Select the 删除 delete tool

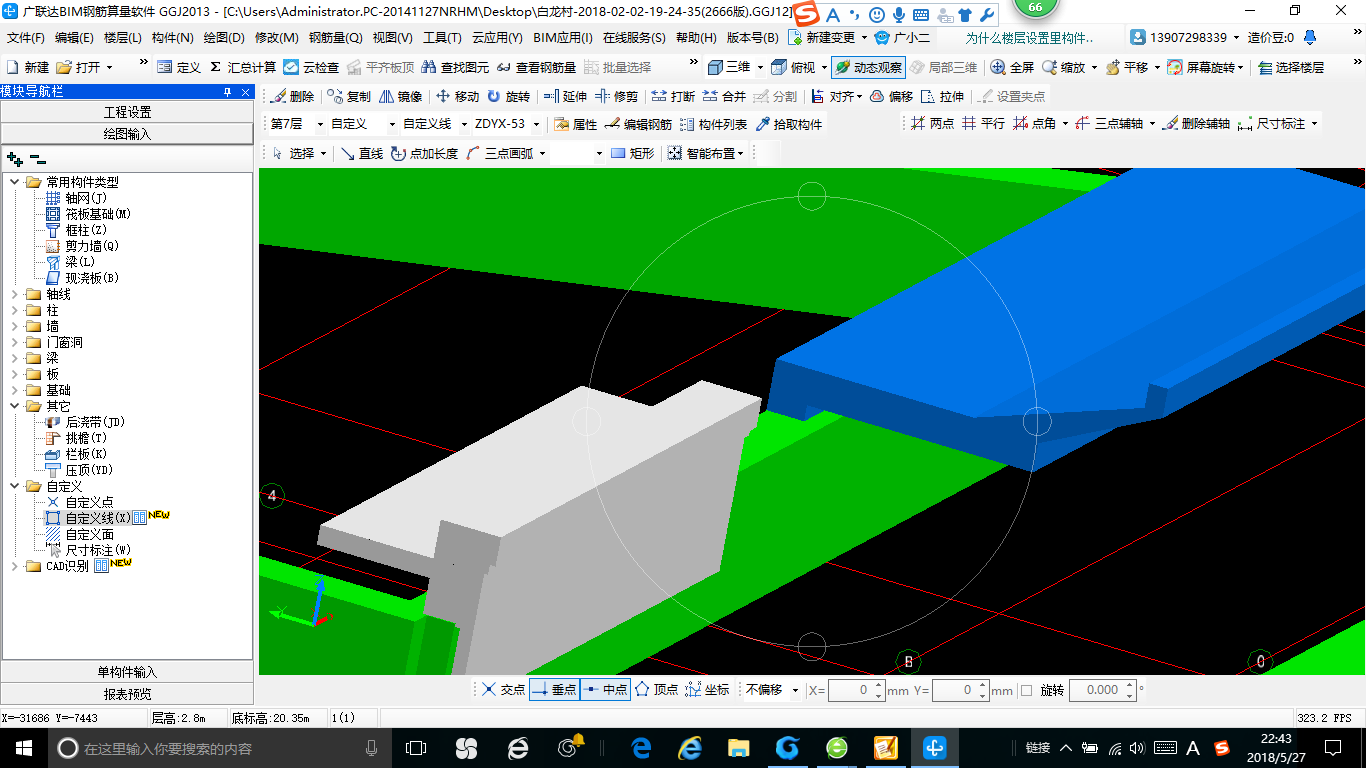(292, 97)
